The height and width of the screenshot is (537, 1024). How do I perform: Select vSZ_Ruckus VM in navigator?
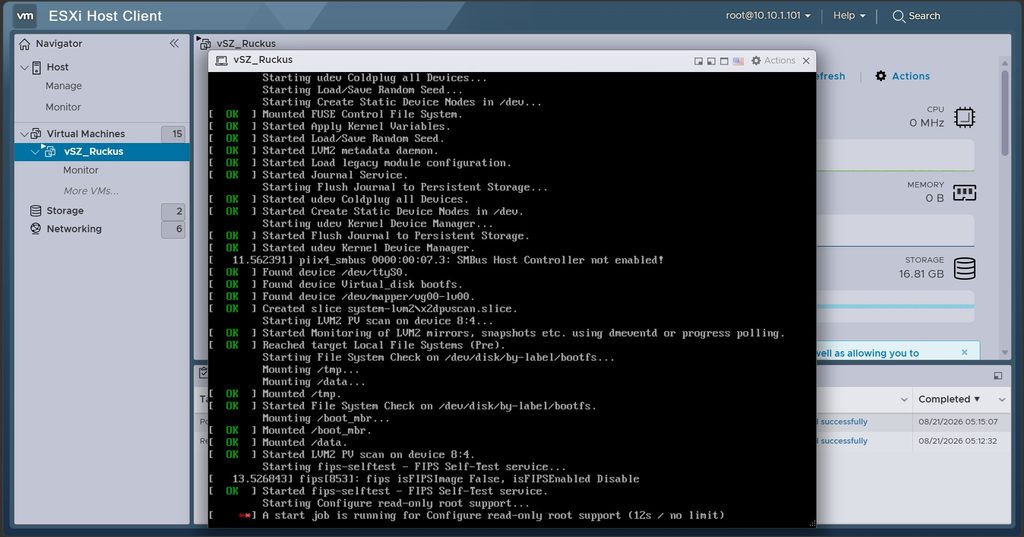pyautogui.click(x=93, y=151)
